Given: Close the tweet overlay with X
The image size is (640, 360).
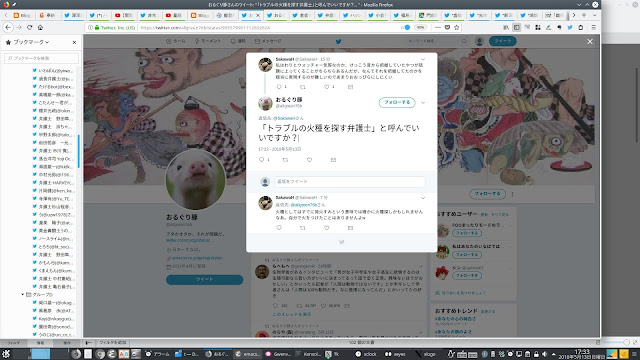Looking at the screenshot, I should click(590, 41).
